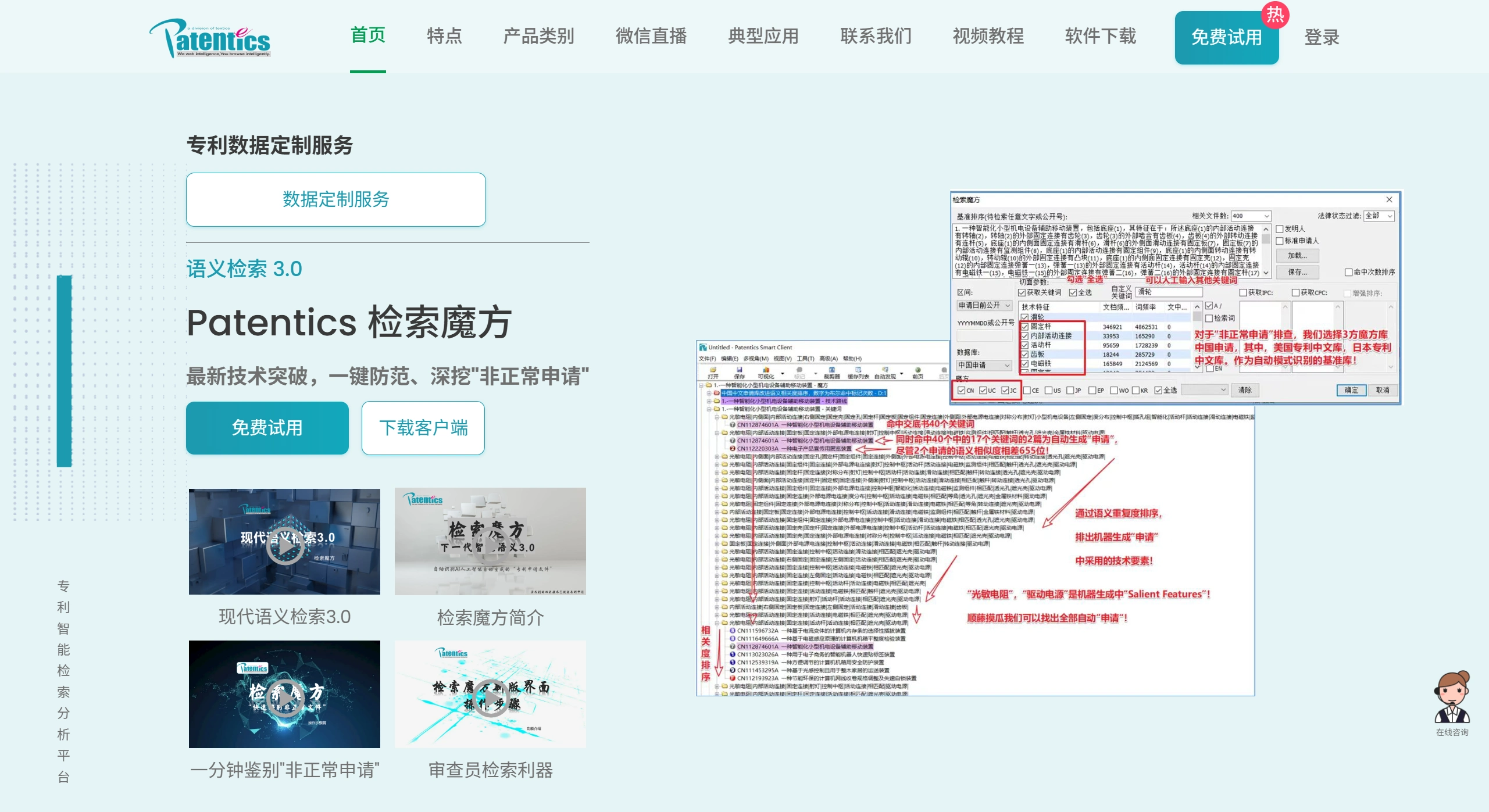Uncheck 固定杆 in the 技术特征 list
This screenshot has width=1489, height=812.
1024,327
